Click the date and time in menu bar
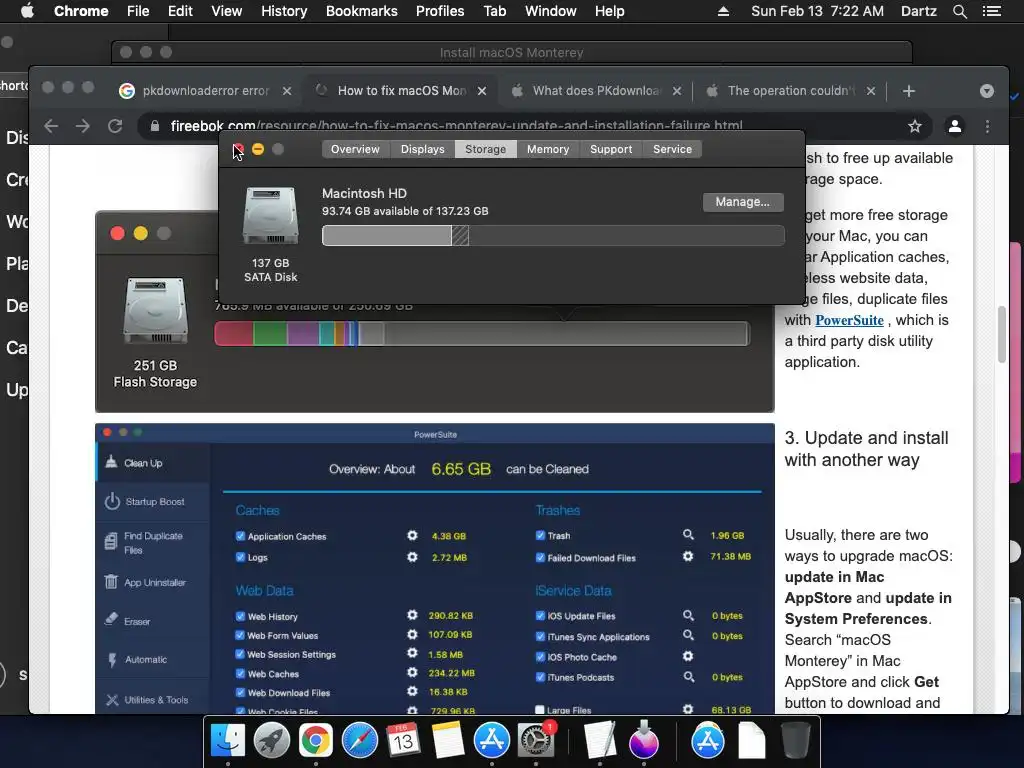The image size is (1024, 768). pos(817,11)
